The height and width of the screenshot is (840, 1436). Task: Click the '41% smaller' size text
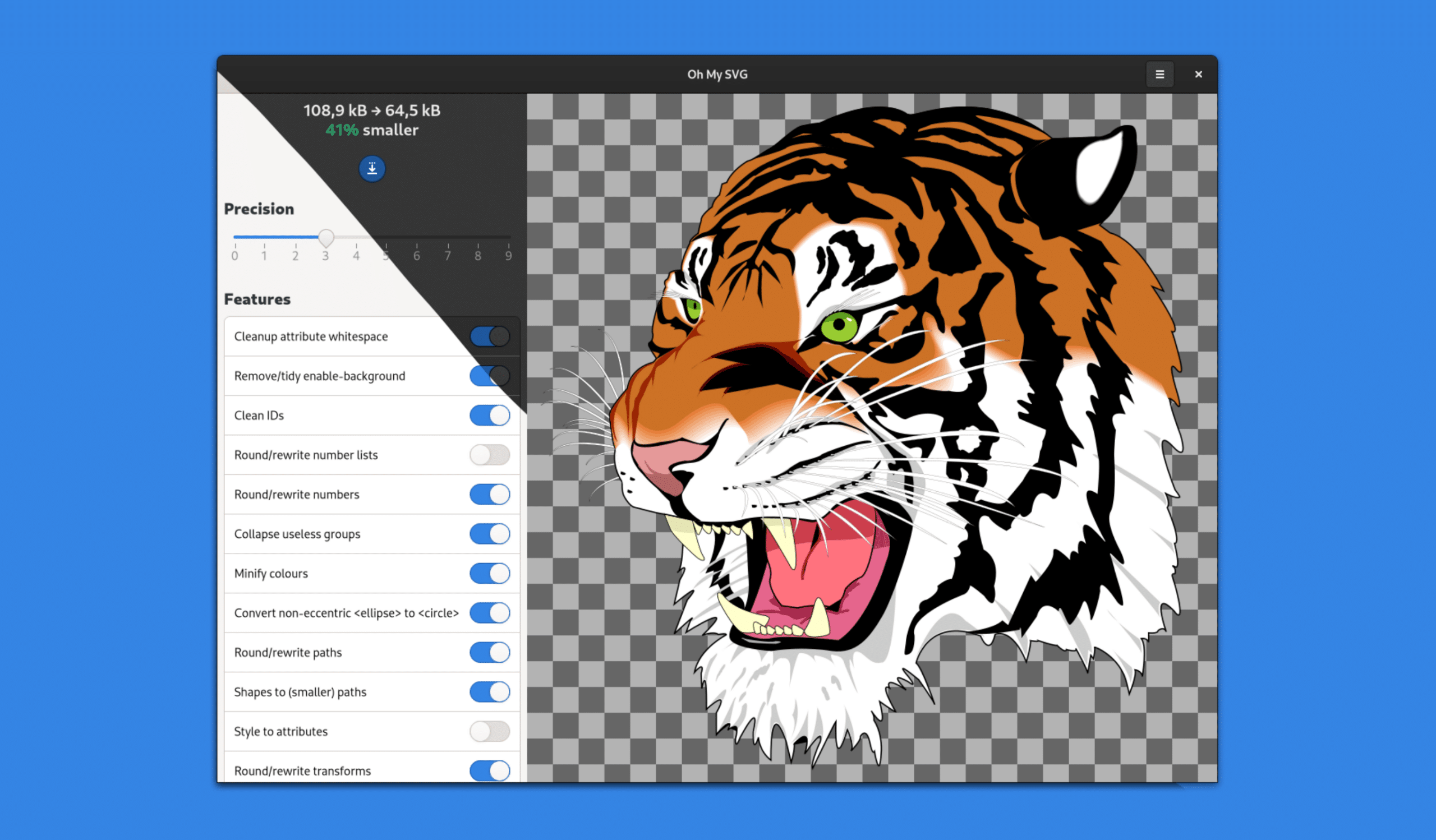tap(371, 130)
